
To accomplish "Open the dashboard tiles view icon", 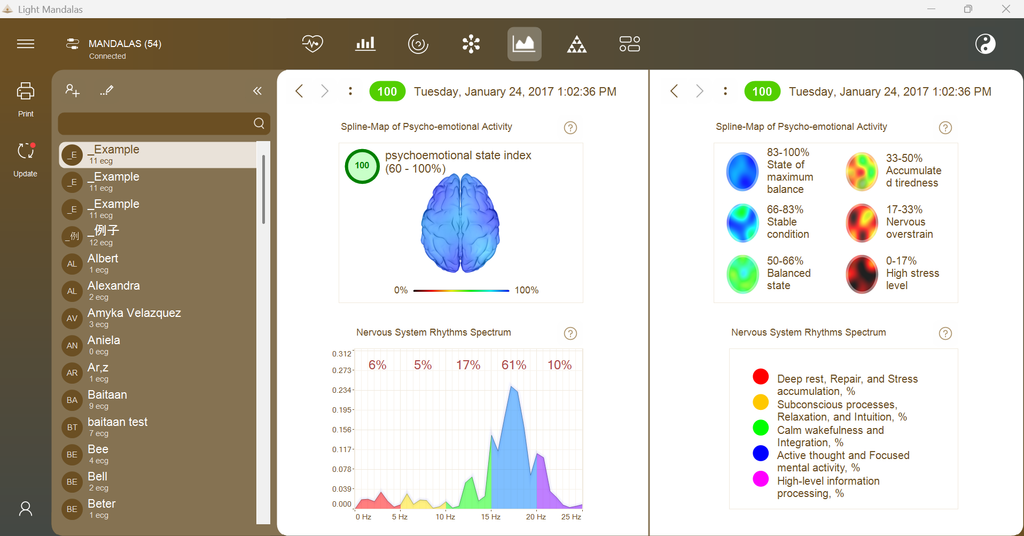I will (x=630, y=44).
